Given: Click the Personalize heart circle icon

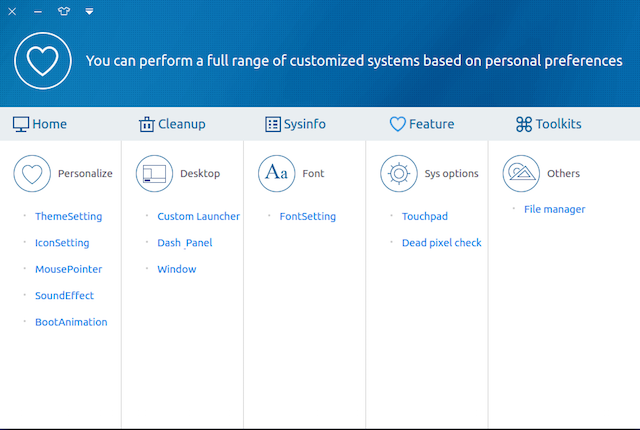Looking at the screenshot, I should point(32,173).
